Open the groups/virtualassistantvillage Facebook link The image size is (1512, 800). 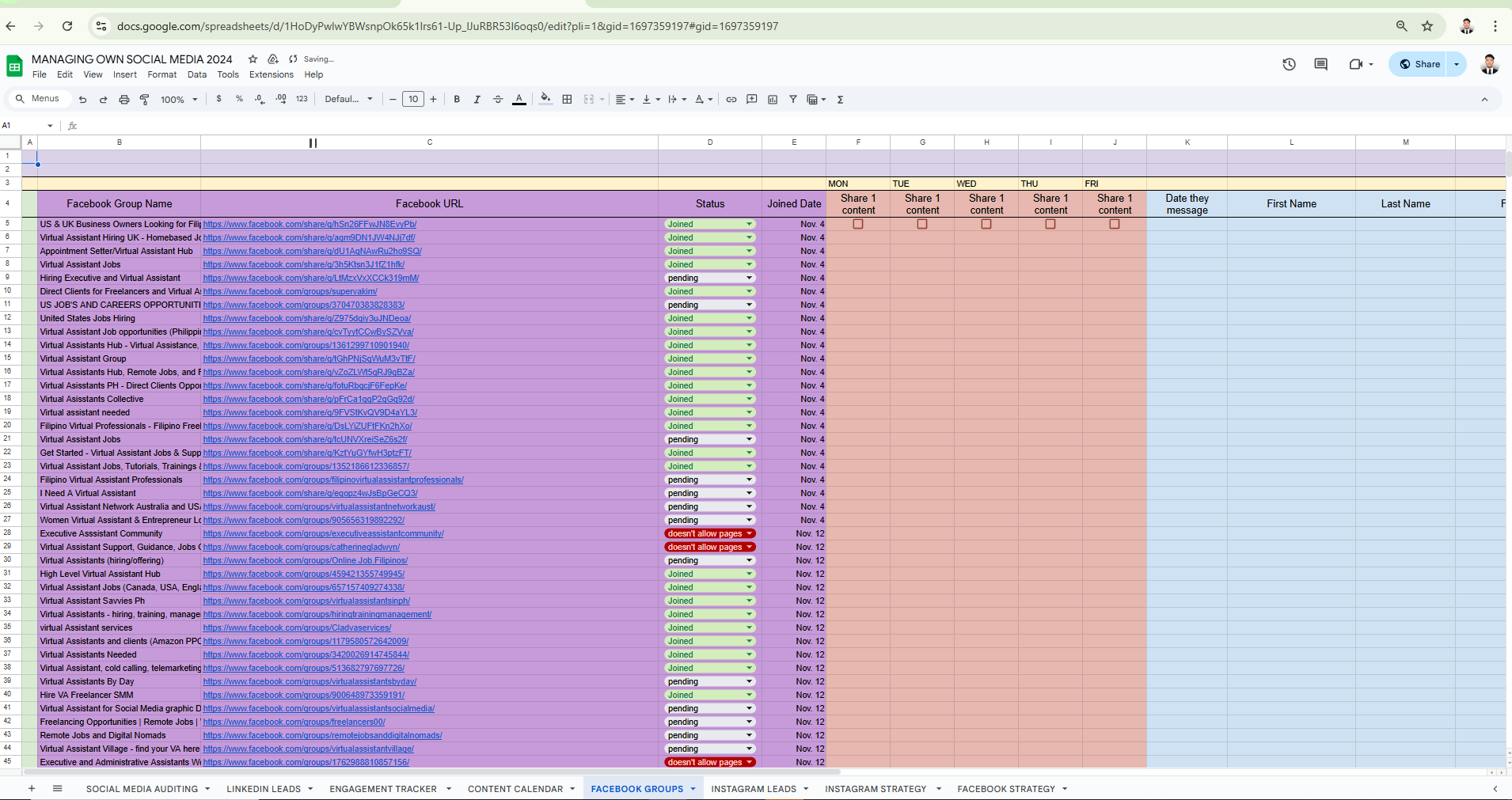click(308, 749)
